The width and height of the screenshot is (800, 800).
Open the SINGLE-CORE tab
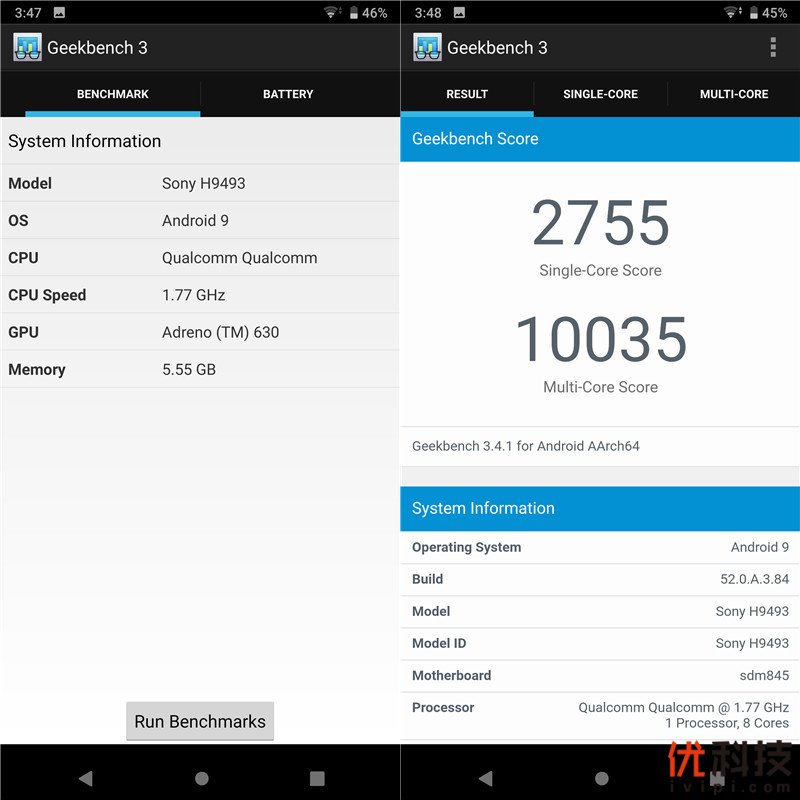point(600,94)
